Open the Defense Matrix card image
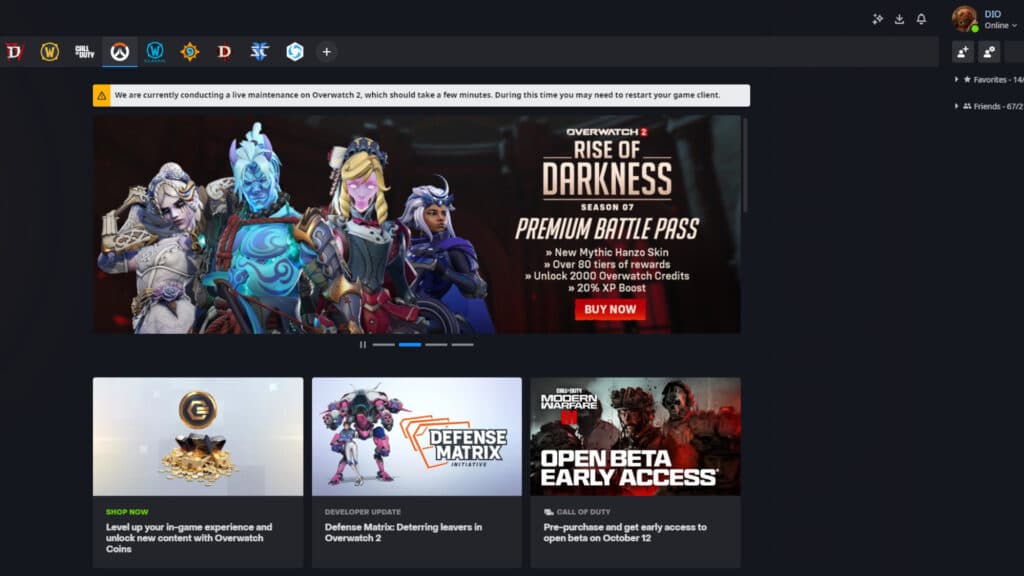Screen dimensions: 1024x576 [x=417, y=436]
